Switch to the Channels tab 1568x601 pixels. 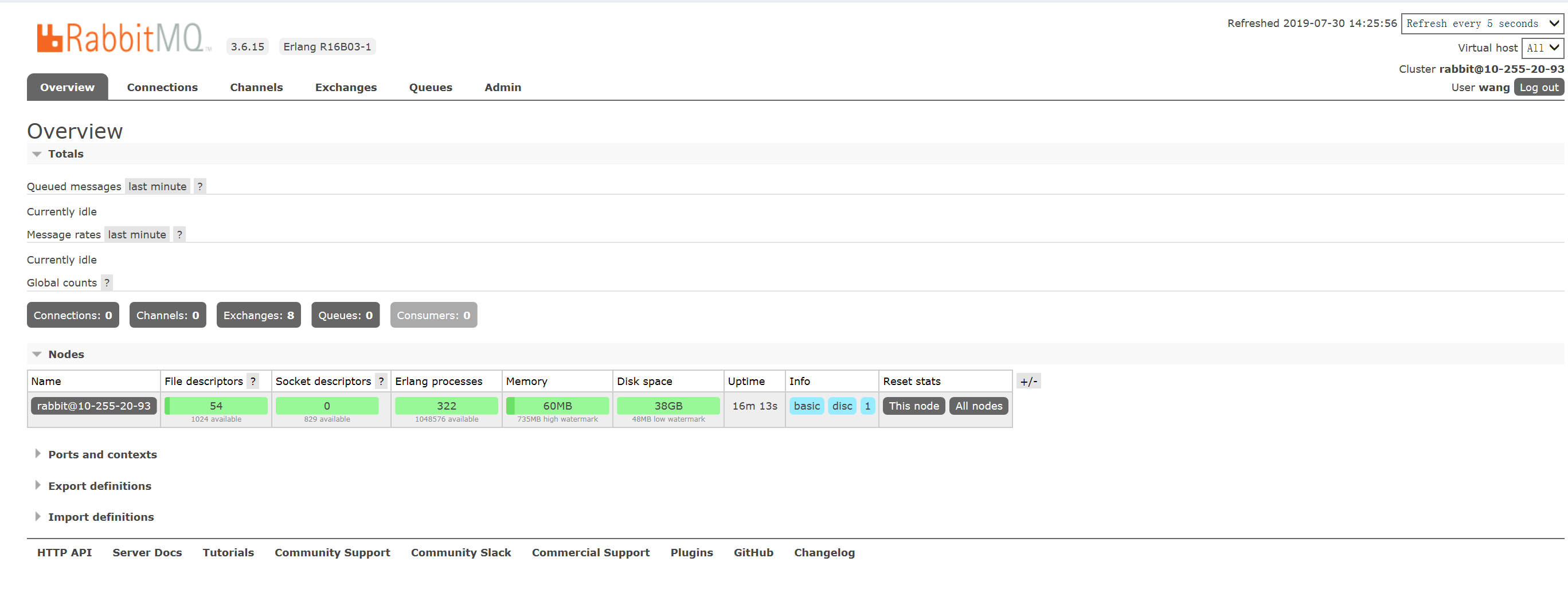[x=256, y=87]
